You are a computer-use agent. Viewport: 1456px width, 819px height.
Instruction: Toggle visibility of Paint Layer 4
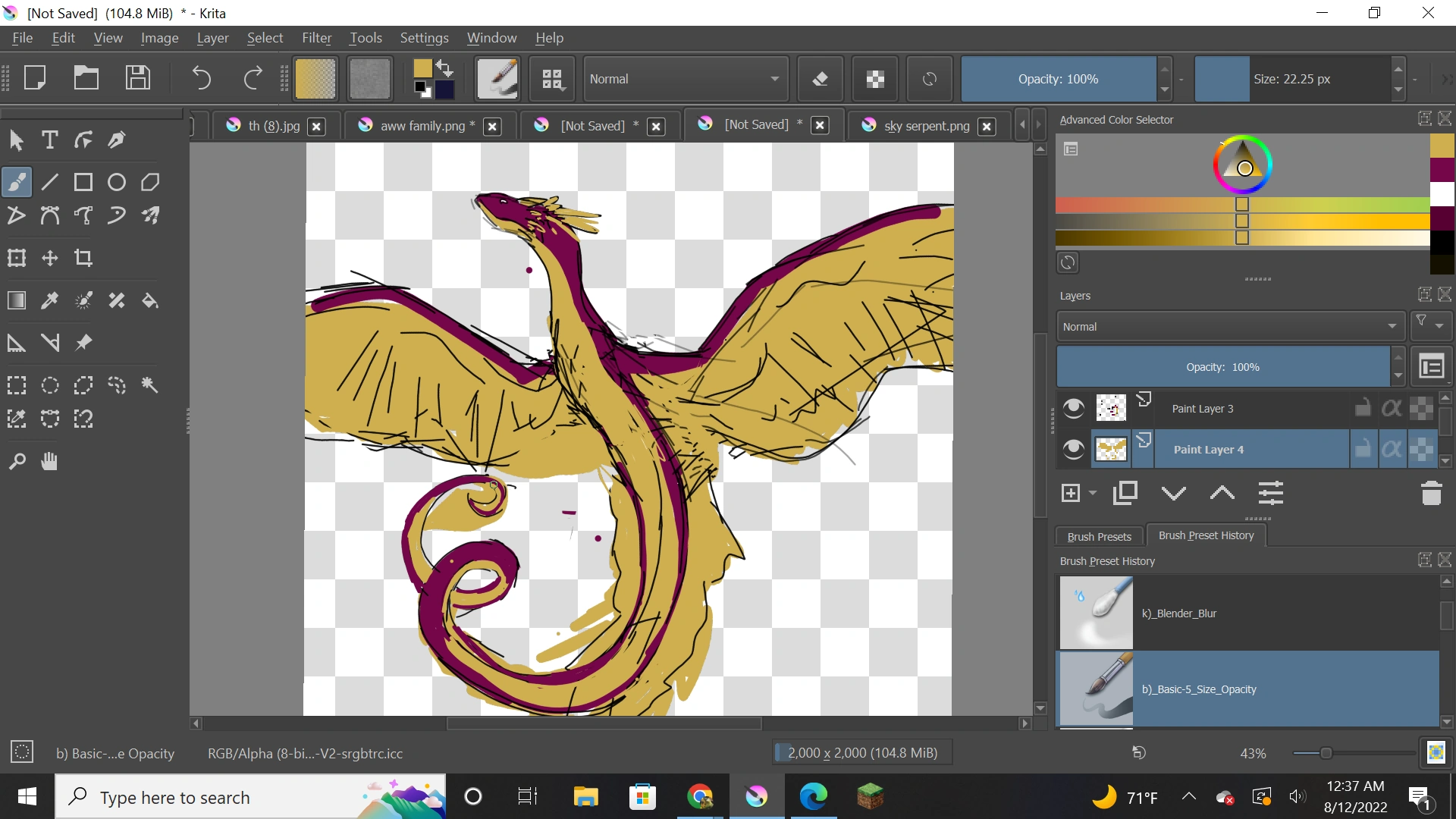tap(1073, 448)
